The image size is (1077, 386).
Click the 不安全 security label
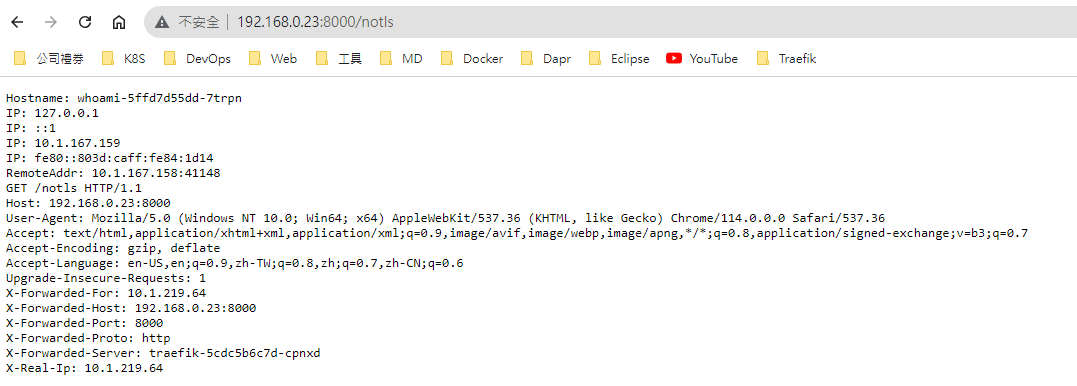tap(199, 22)
